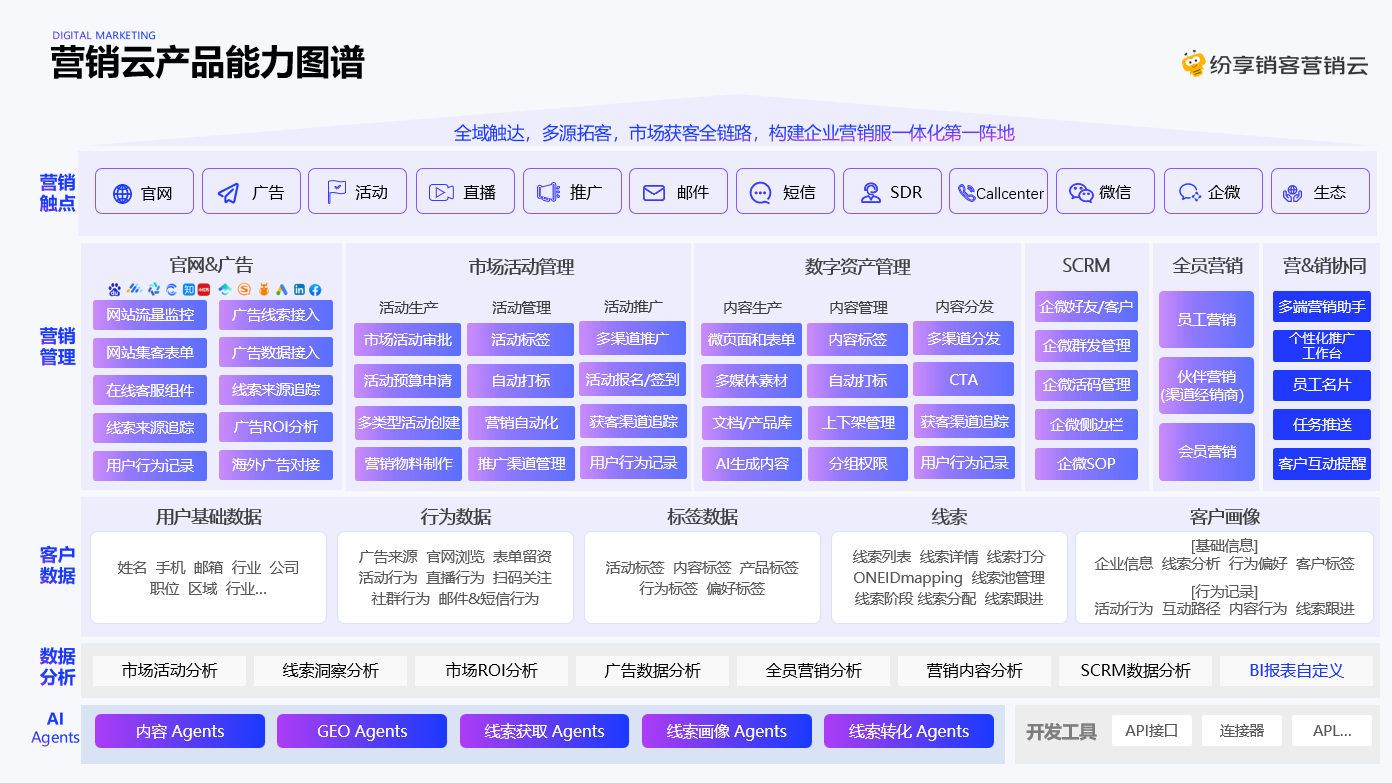Image resolution: width=1392 pixels, height=783 pixels.
Task: Click the WeCom icon beside 企微
Action: click(x=1189, y=193)
